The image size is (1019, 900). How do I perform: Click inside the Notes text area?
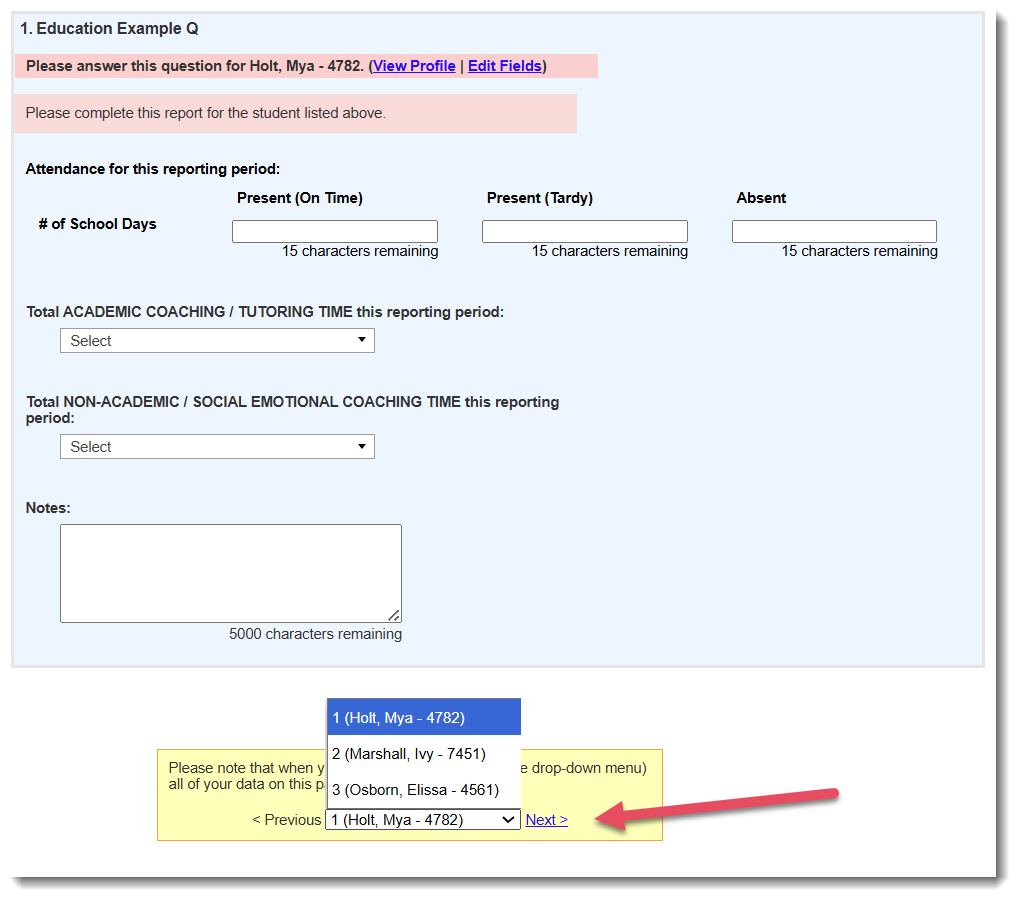231,573
